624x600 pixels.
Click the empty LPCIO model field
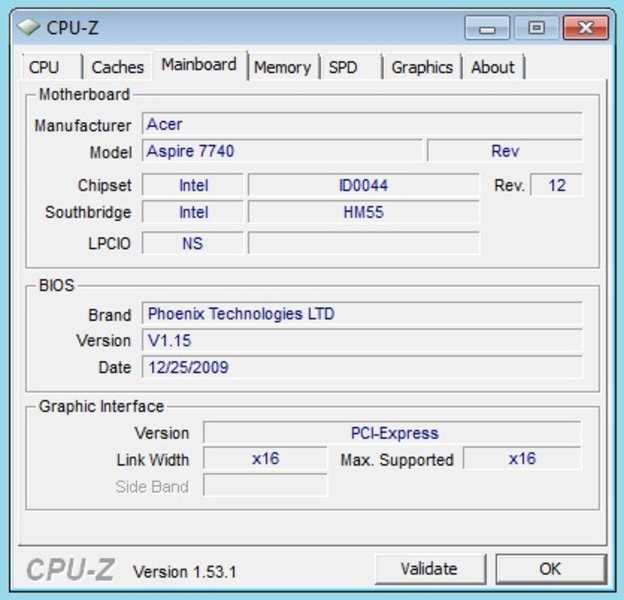point(363,243)
